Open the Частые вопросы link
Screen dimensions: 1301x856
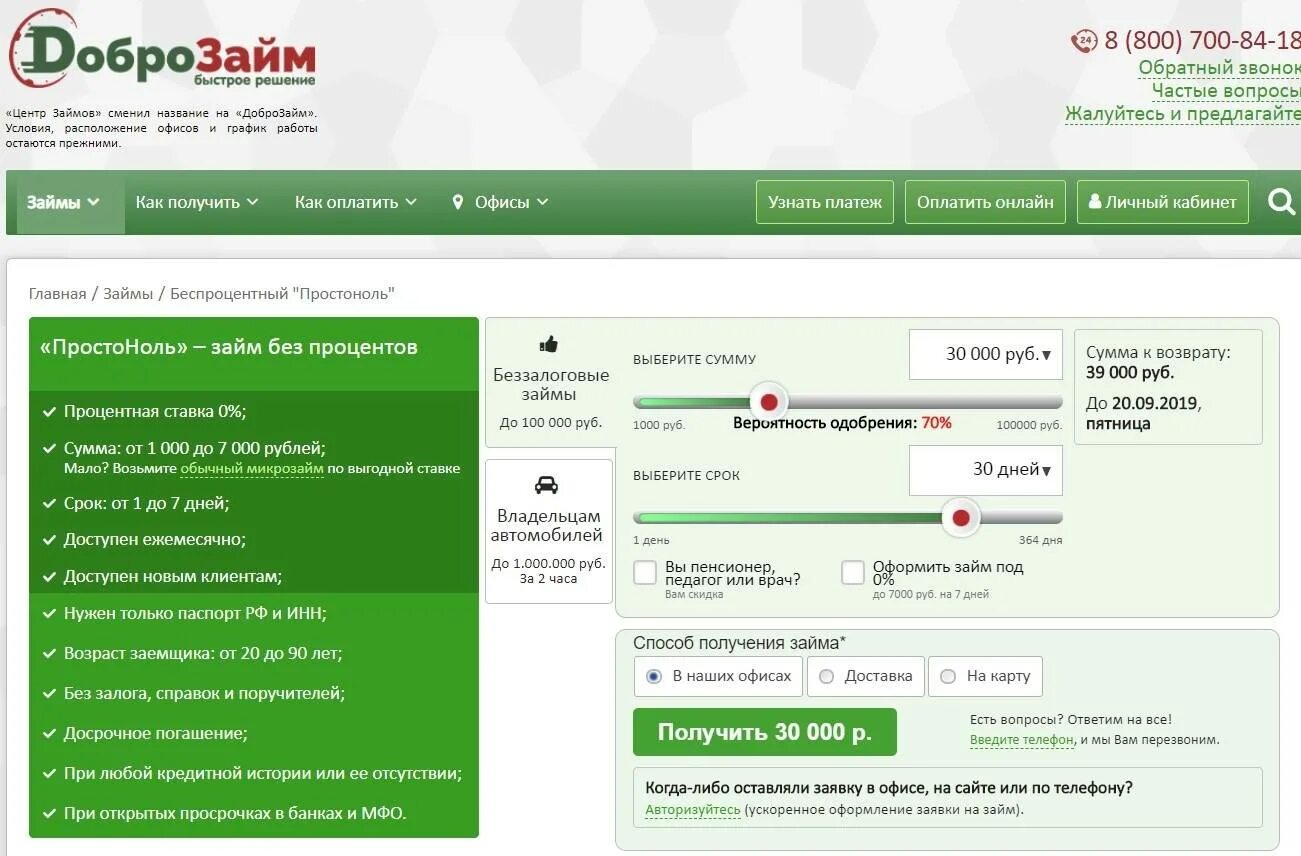pyautogui.click(x=1226, y=91)
